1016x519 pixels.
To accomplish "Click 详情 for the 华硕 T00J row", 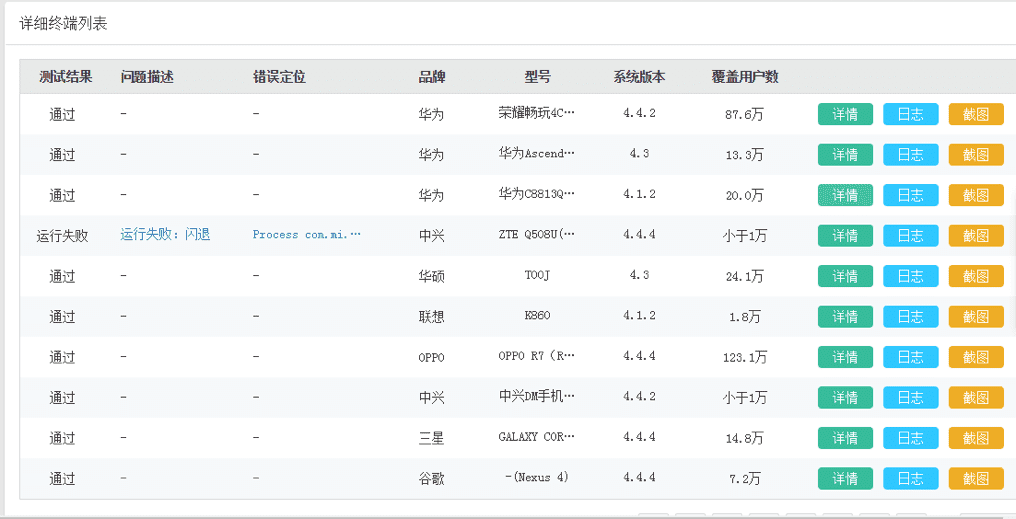I will [x=845, y=276].
